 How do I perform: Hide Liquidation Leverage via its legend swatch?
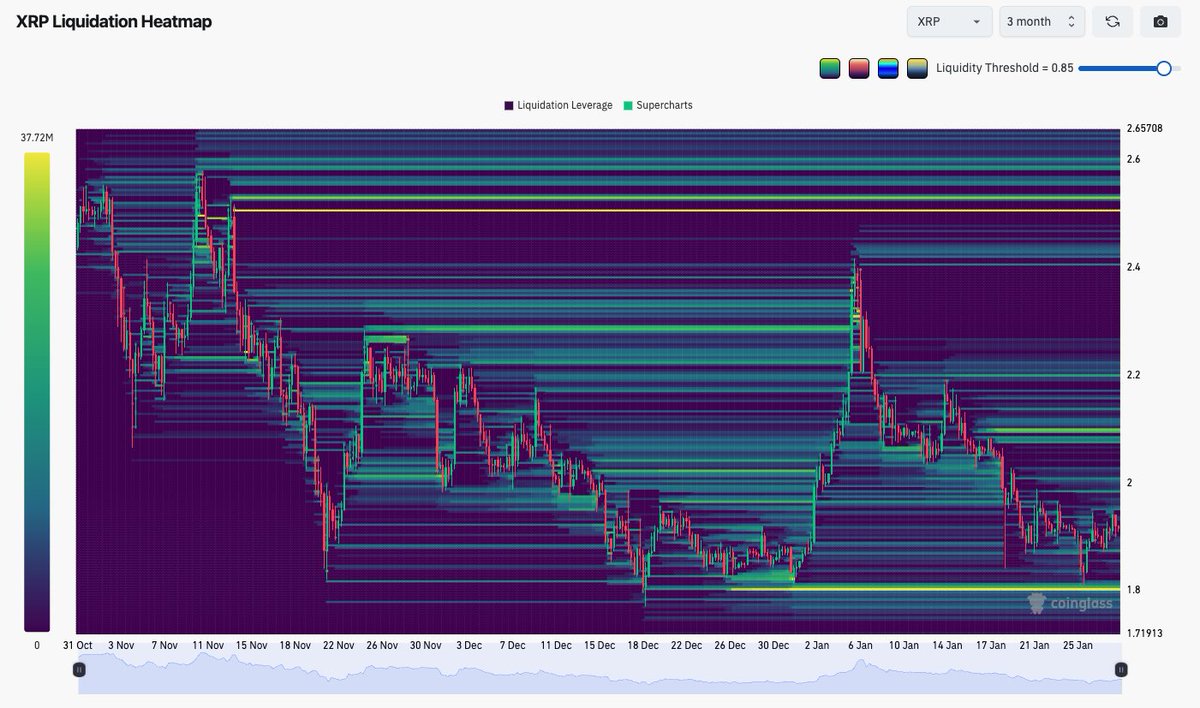507,105
